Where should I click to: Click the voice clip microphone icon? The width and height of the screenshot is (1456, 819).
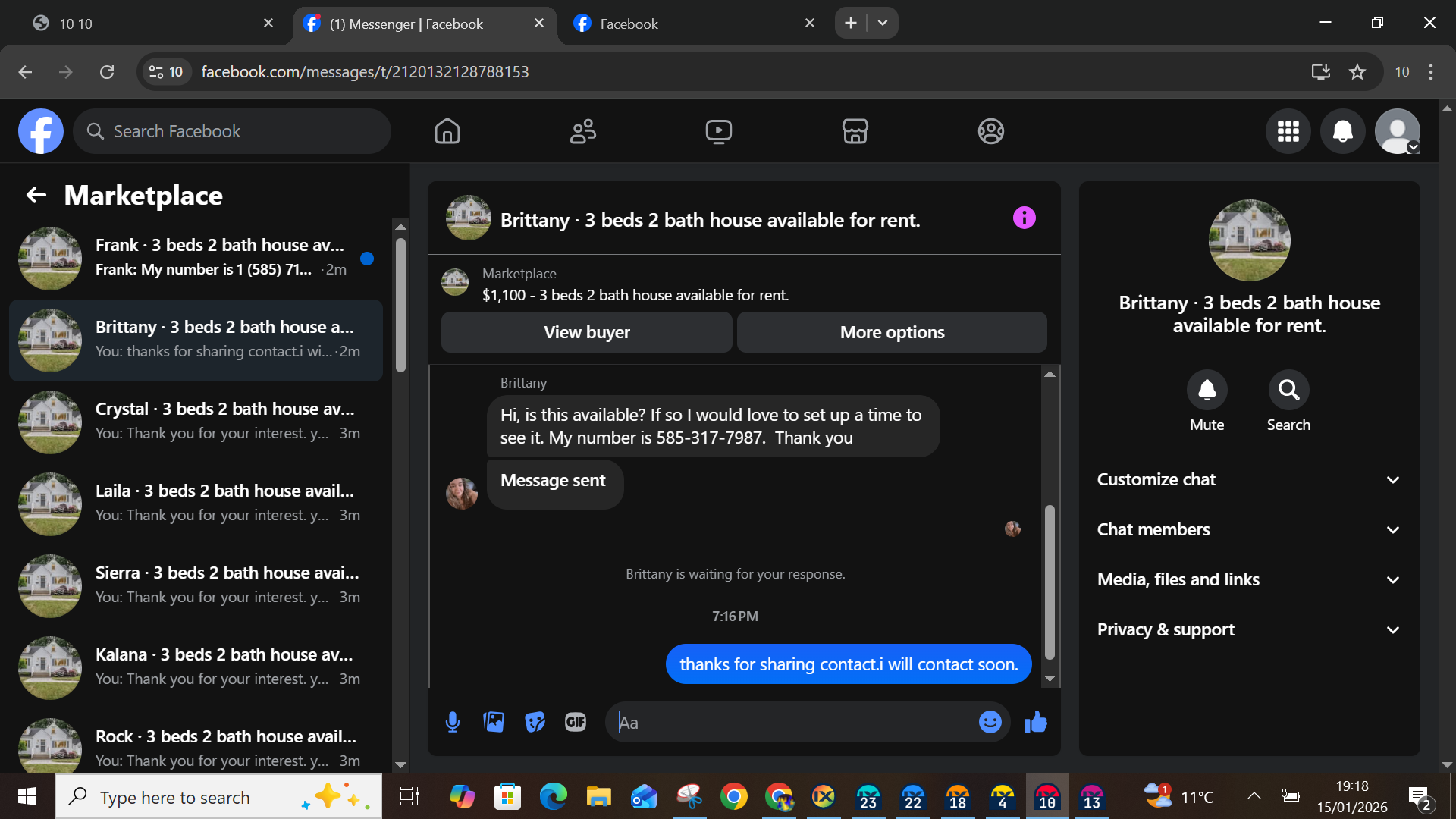coord(453,722)
